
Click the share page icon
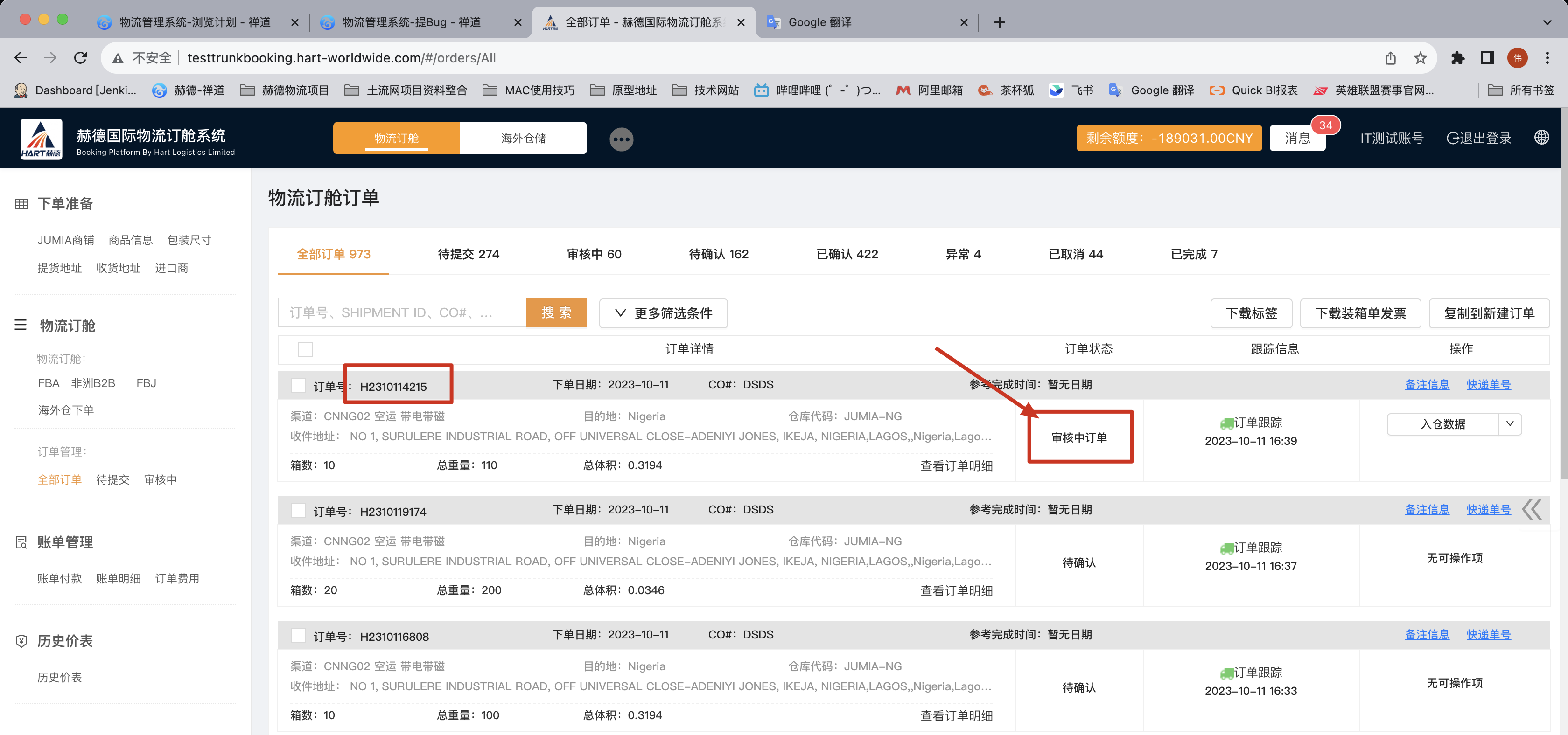[1390, 58]
